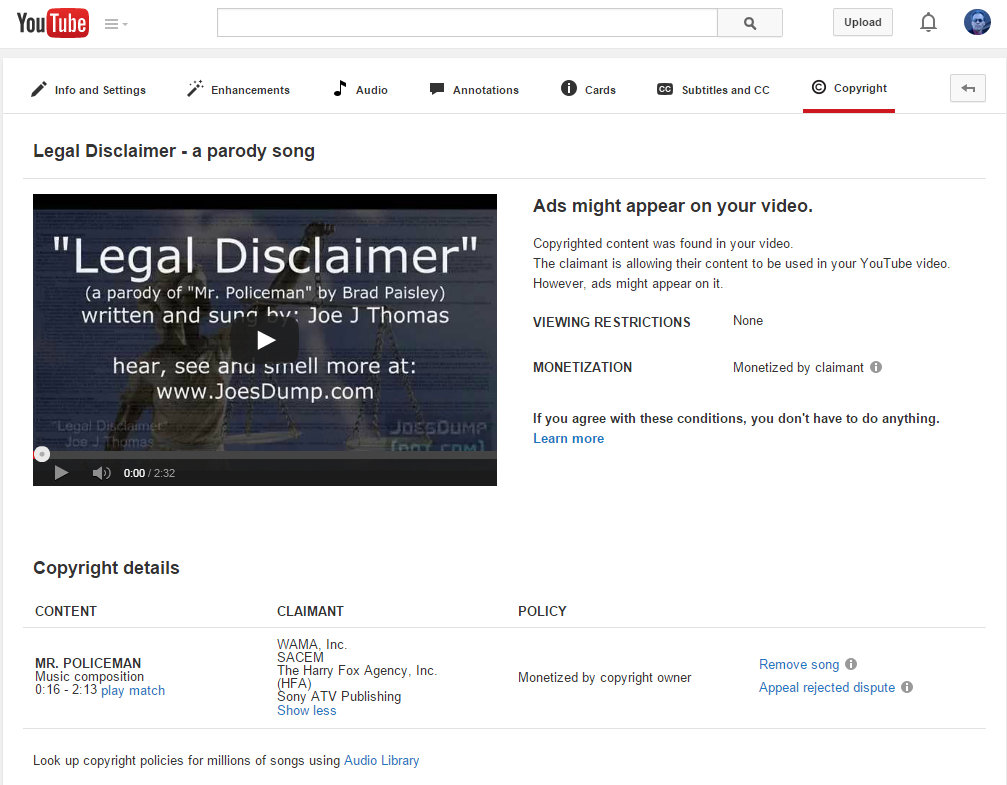Click the Upload button
Screen dimensions: 1007x785
(863, 22)
